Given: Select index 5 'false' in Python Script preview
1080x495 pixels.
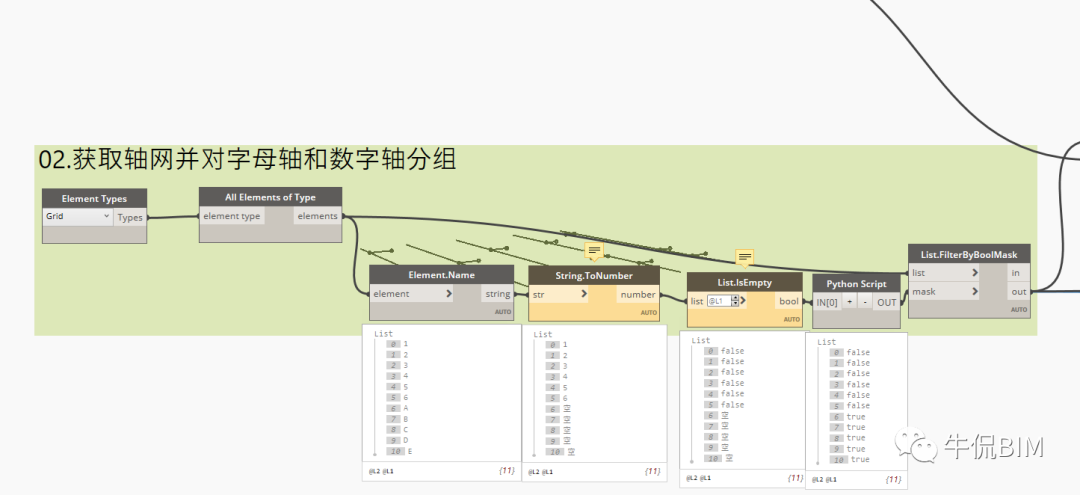Looking at the screenshot, I should coord(858,406).
